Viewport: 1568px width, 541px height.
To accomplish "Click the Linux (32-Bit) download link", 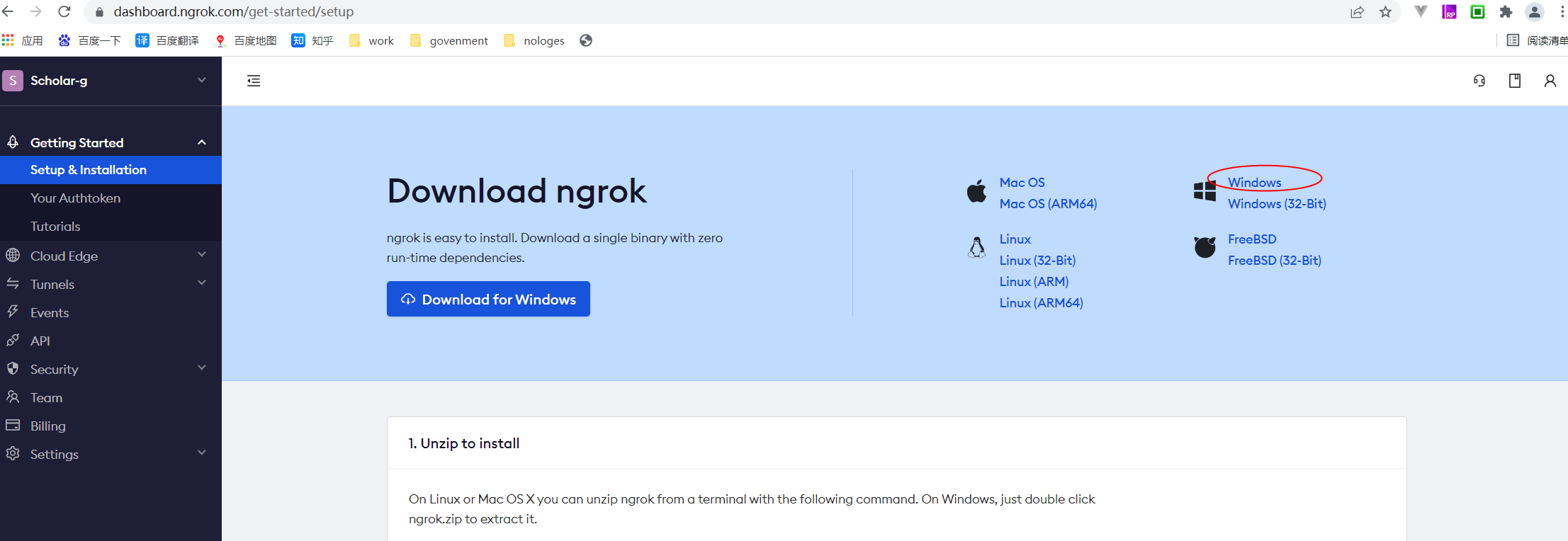I will [x=1037, y=261].
